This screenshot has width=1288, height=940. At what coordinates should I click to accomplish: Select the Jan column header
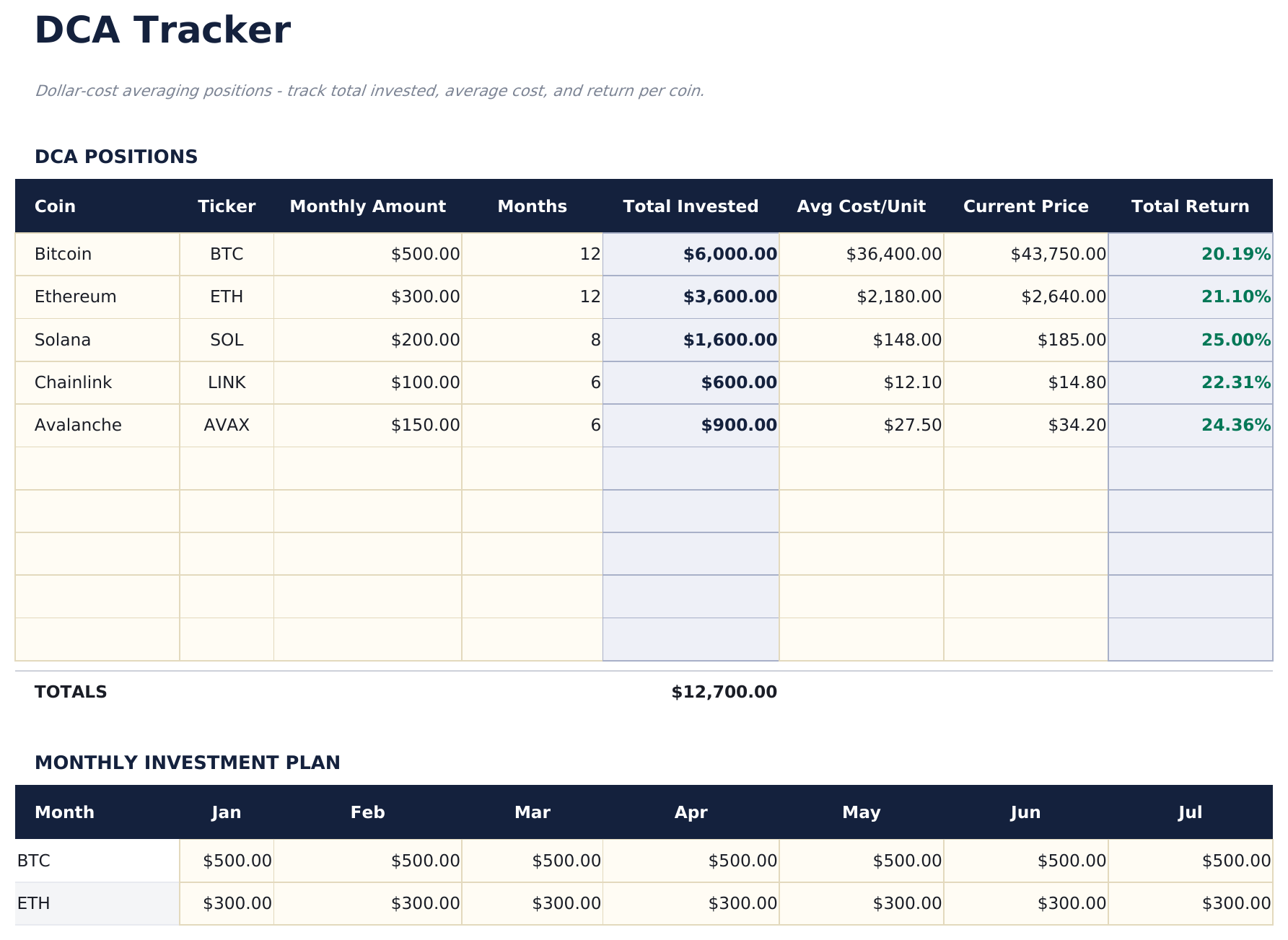[226, 812]
